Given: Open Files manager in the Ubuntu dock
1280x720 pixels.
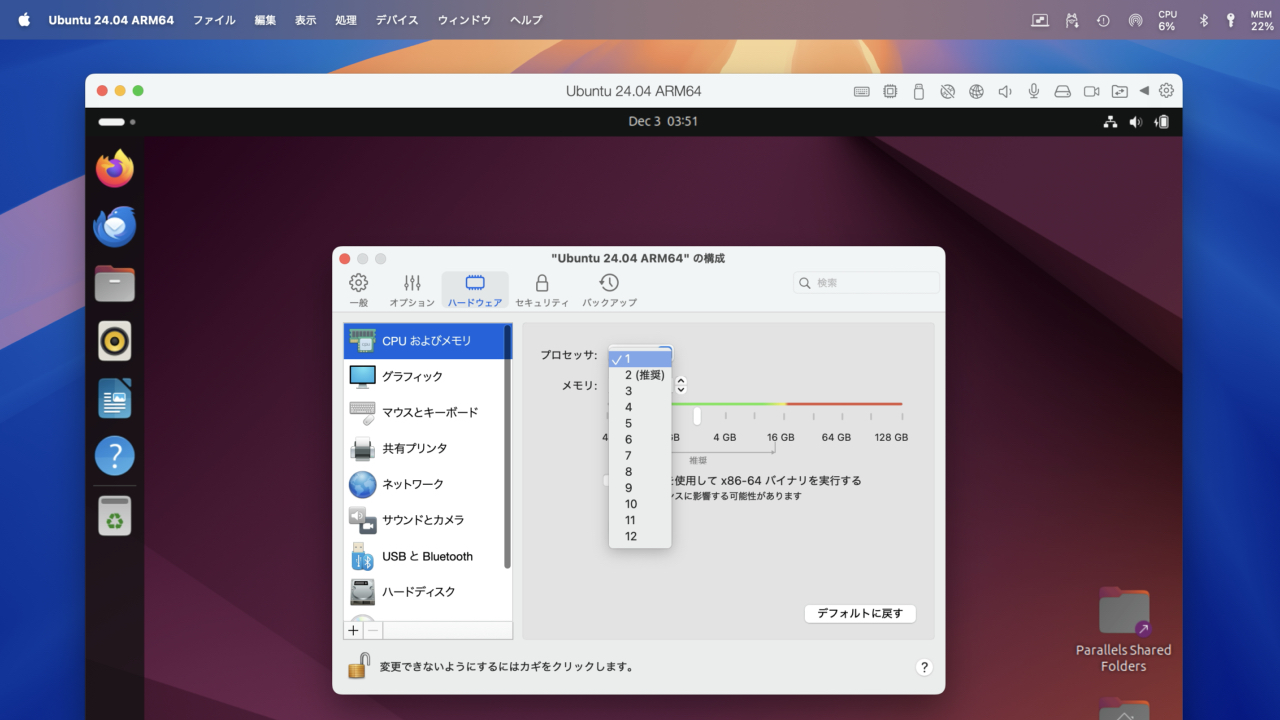Looking at the screenshot, I should point(115,284).
